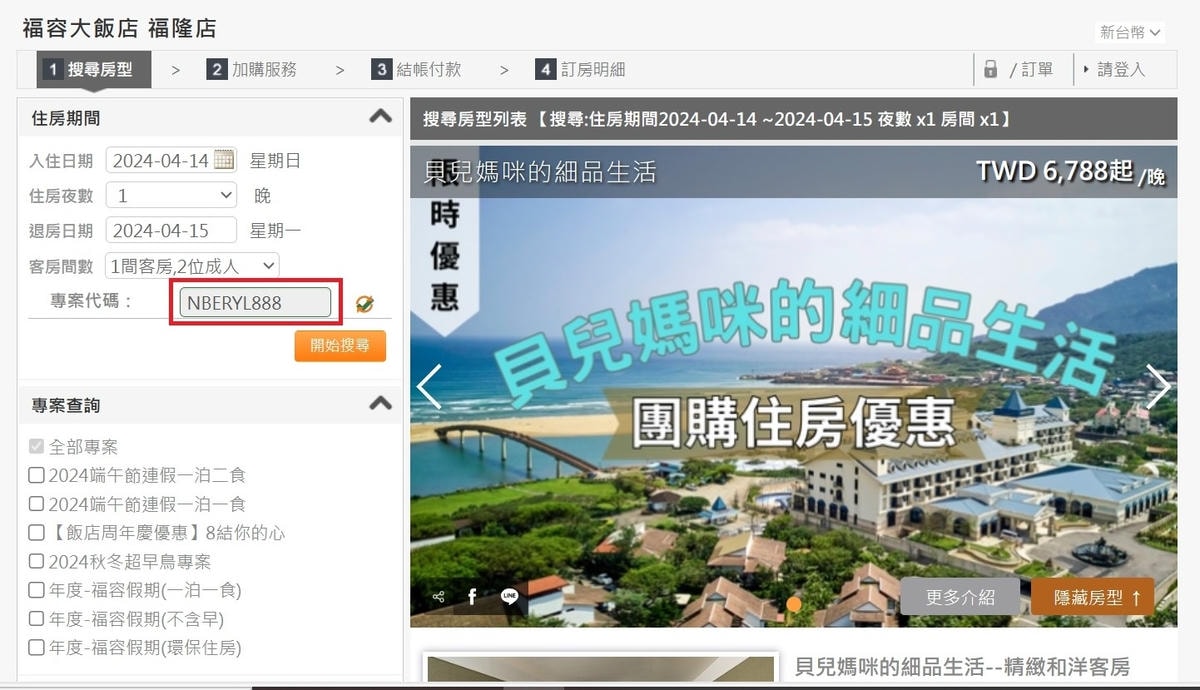
Task: Check the 2024秋冬超早鳥專案 option
Action: (37, 562)
